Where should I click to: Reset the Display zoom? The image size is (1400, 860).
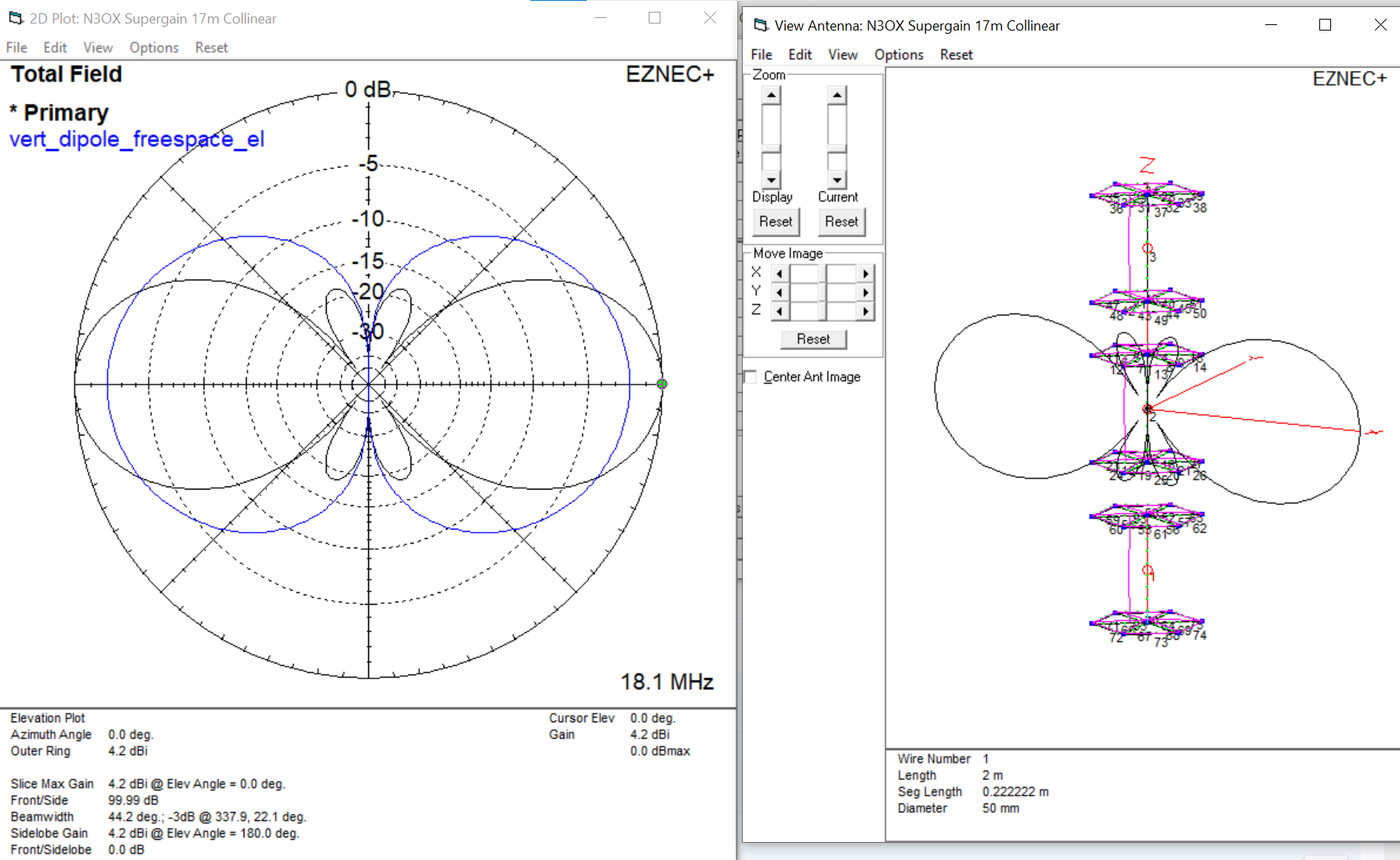(776, 222)
